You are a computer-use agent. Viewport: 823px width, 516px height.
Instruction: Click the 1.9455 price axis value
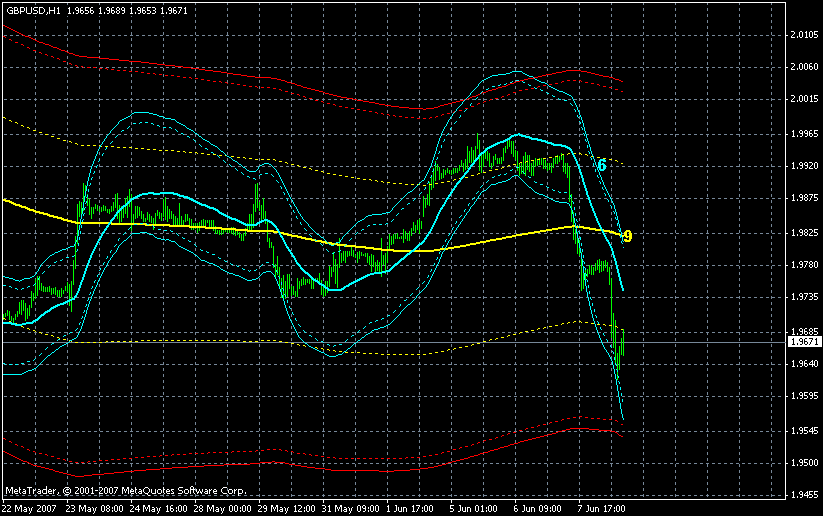pyautogui.click(x=805, y=494)
